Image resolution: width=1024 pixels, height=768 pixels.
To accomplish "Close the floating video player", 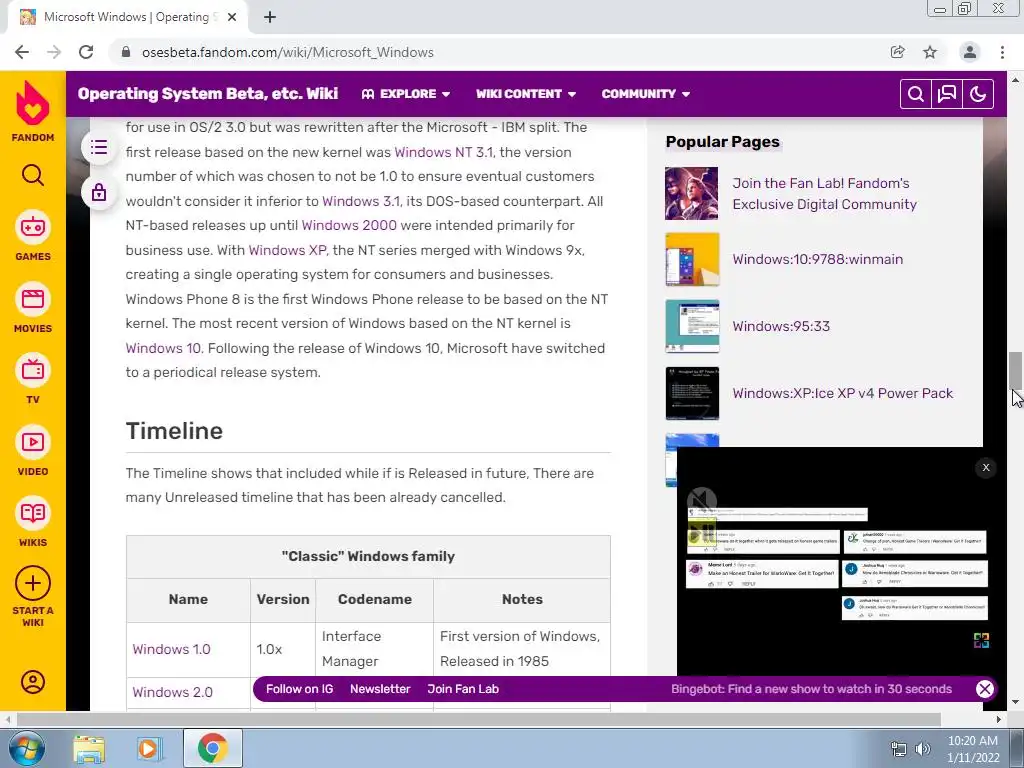I will coord(985,467).
